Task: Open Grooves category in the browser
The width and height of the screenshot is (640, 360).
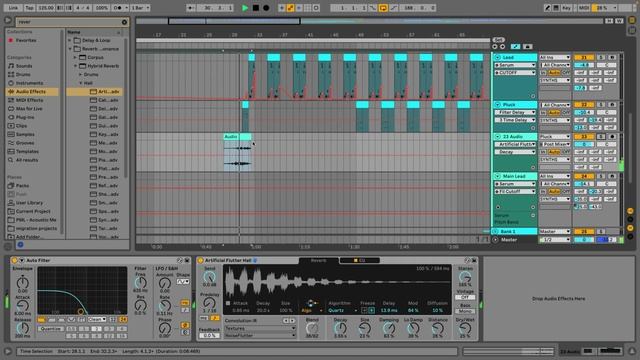Action: pyautogui.click(x=25, y=143)
